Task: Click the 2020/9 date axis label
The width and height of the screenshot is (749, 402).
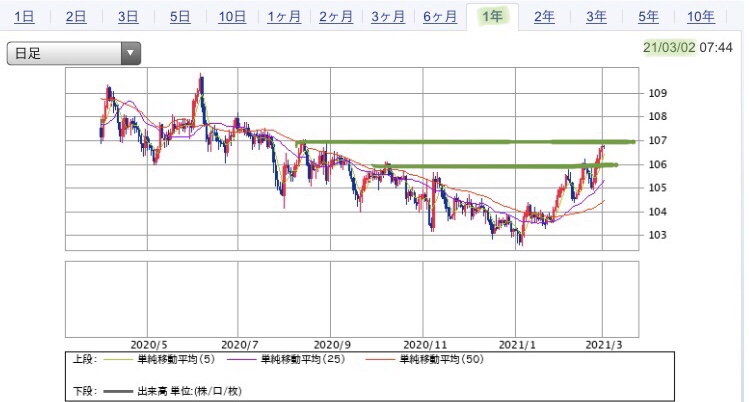Action: [332, 345]
